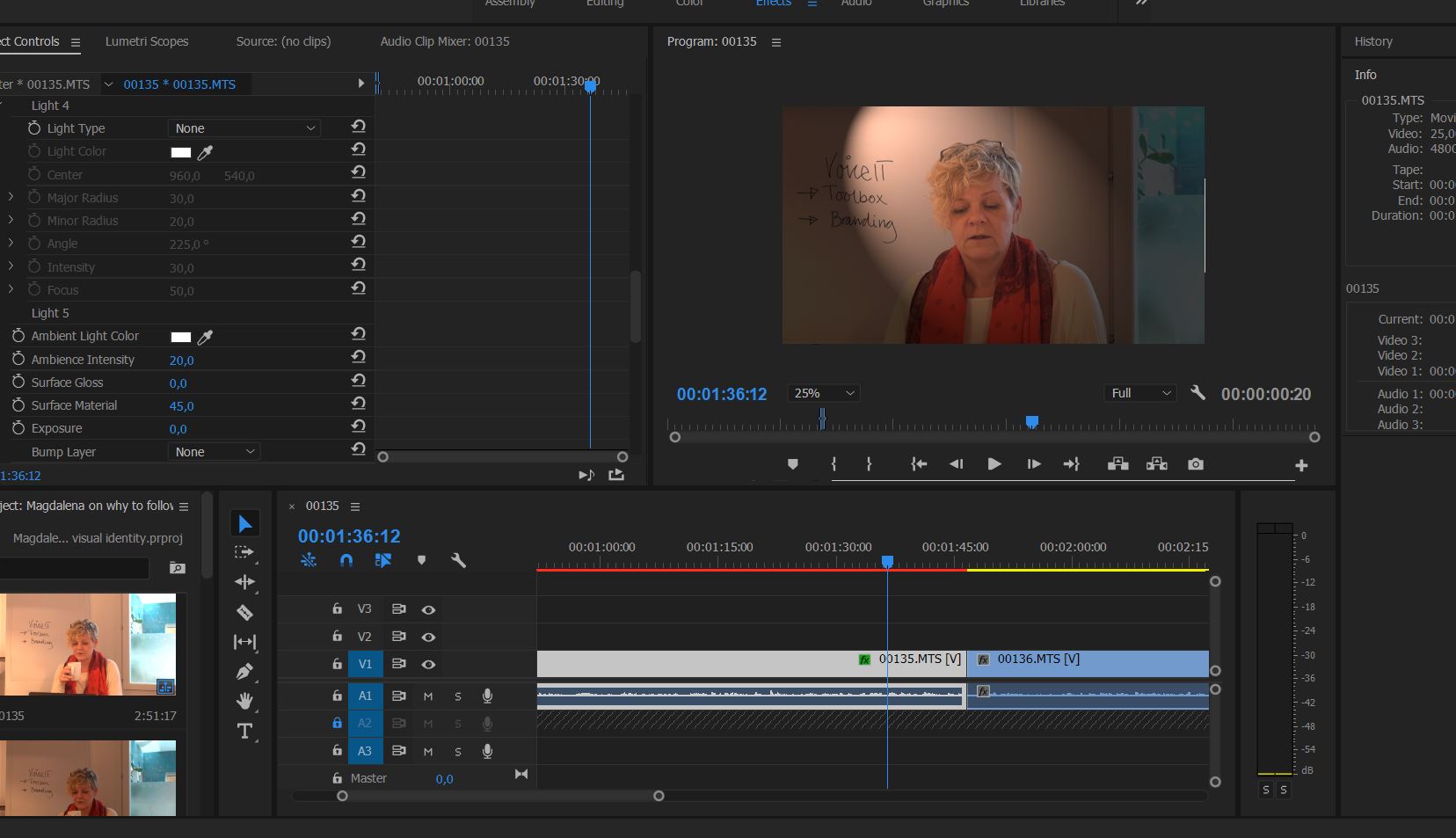Pick Ambient Light Color with eyedropper
The width and height of the screenshot is (1456, 838).
tap(206, 337)
